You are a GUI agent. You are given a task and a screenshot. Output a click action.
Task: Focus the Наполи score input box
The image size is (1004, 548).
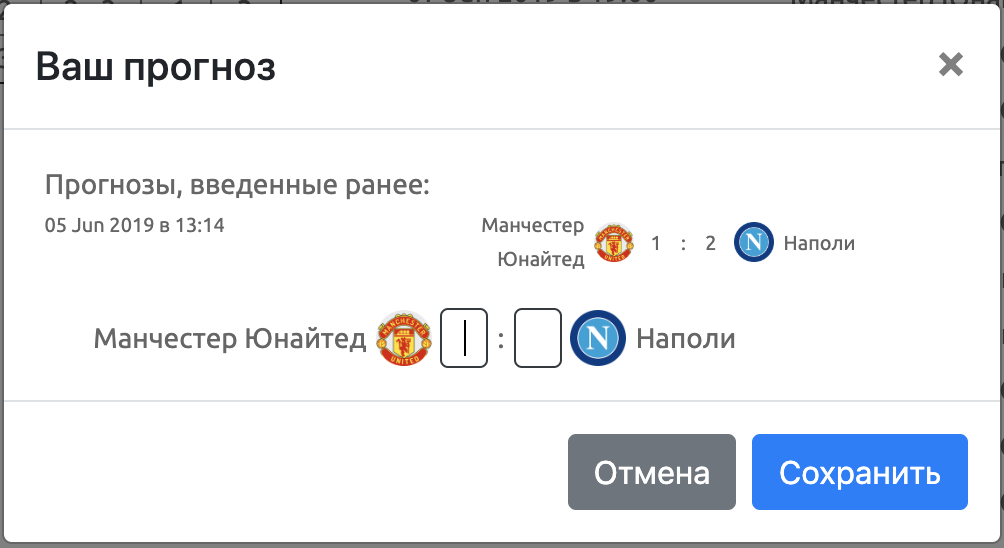[538, 339]
